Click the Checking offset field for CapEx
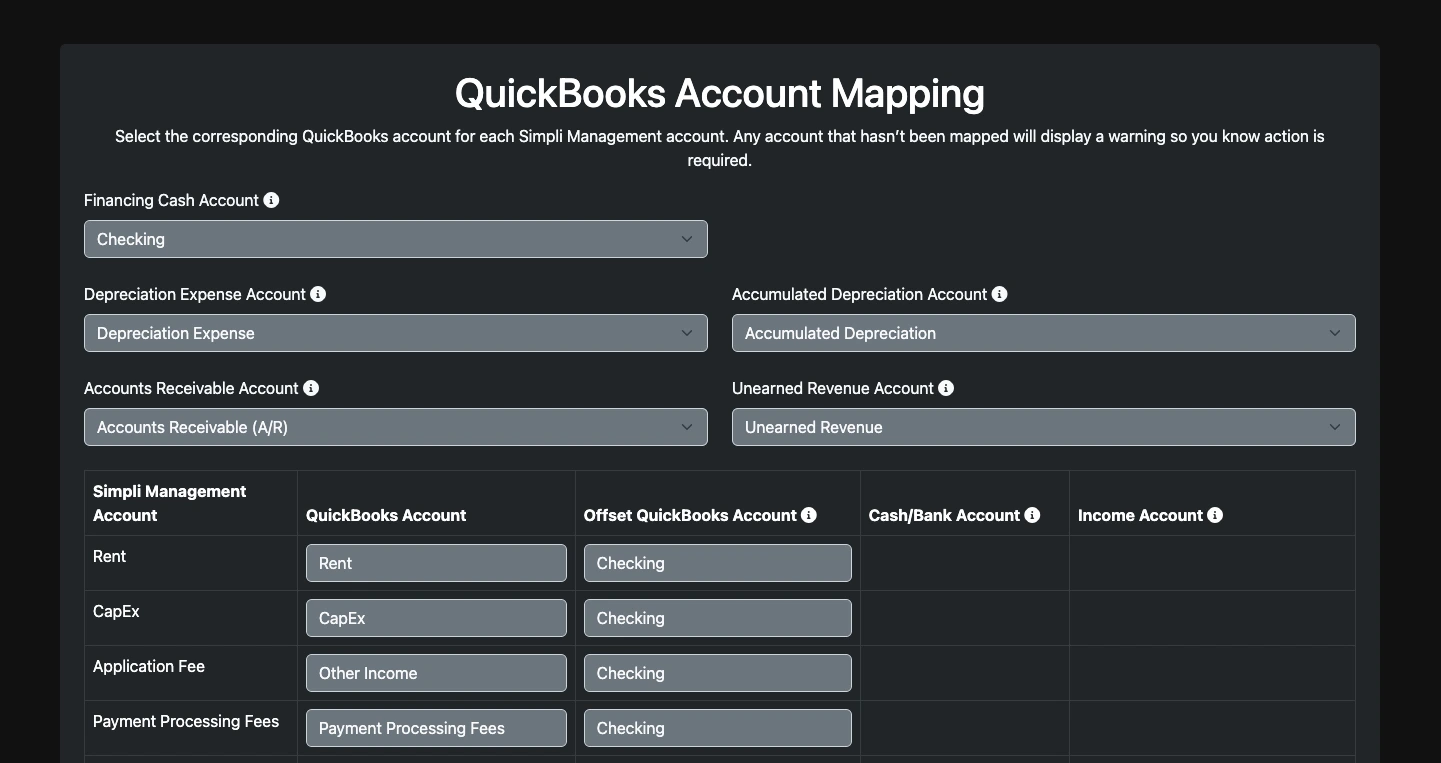Image resolution: width=1441 pixels, height=763 pixels. click(717, 618)
